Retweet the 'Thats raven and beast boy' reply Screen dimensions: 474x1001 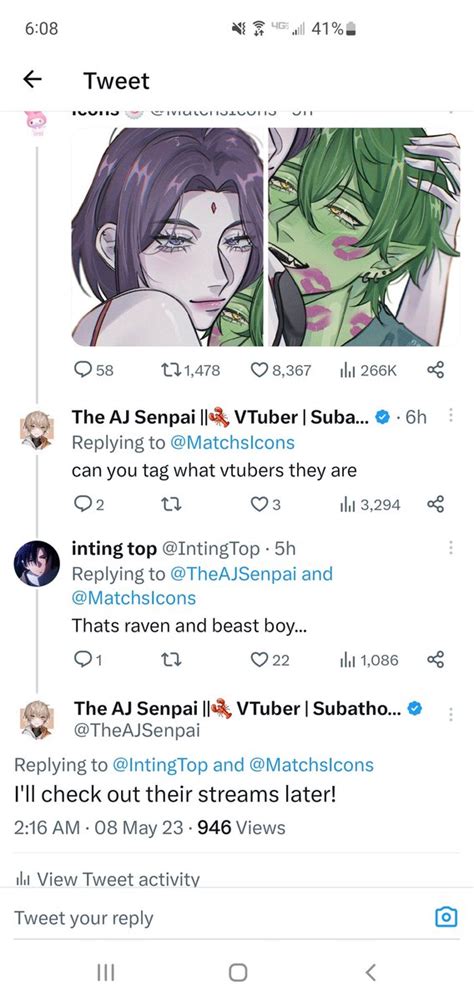(x=172, y=660)
